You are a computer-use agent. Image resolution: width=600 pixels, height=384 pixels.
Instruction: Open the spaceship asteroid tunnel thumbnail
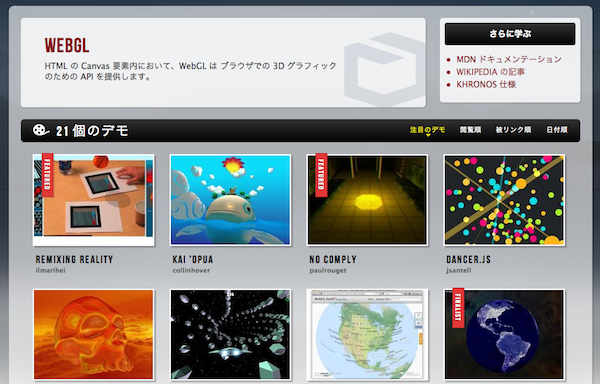point(230,335)
